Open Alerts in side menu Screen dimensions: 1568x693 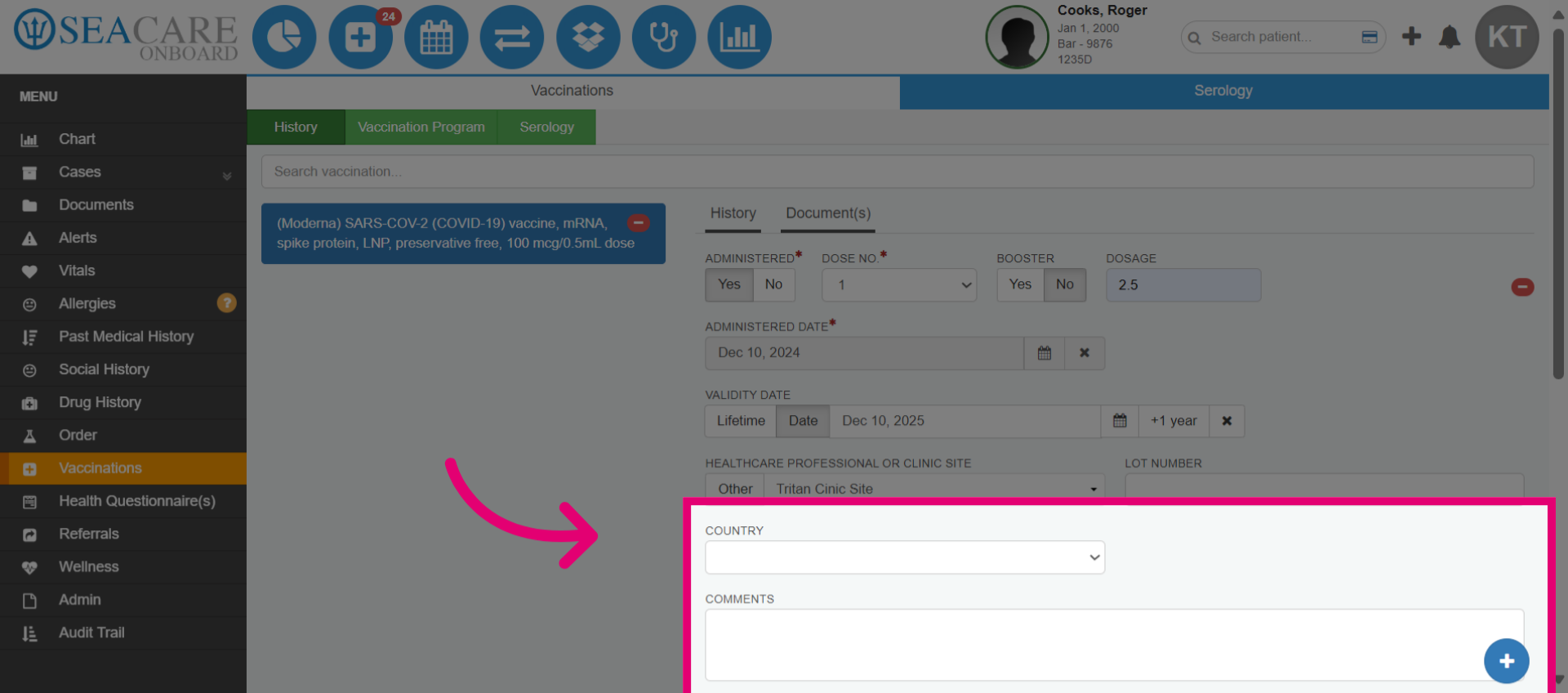pyautogui.click(x=123, y=238)
